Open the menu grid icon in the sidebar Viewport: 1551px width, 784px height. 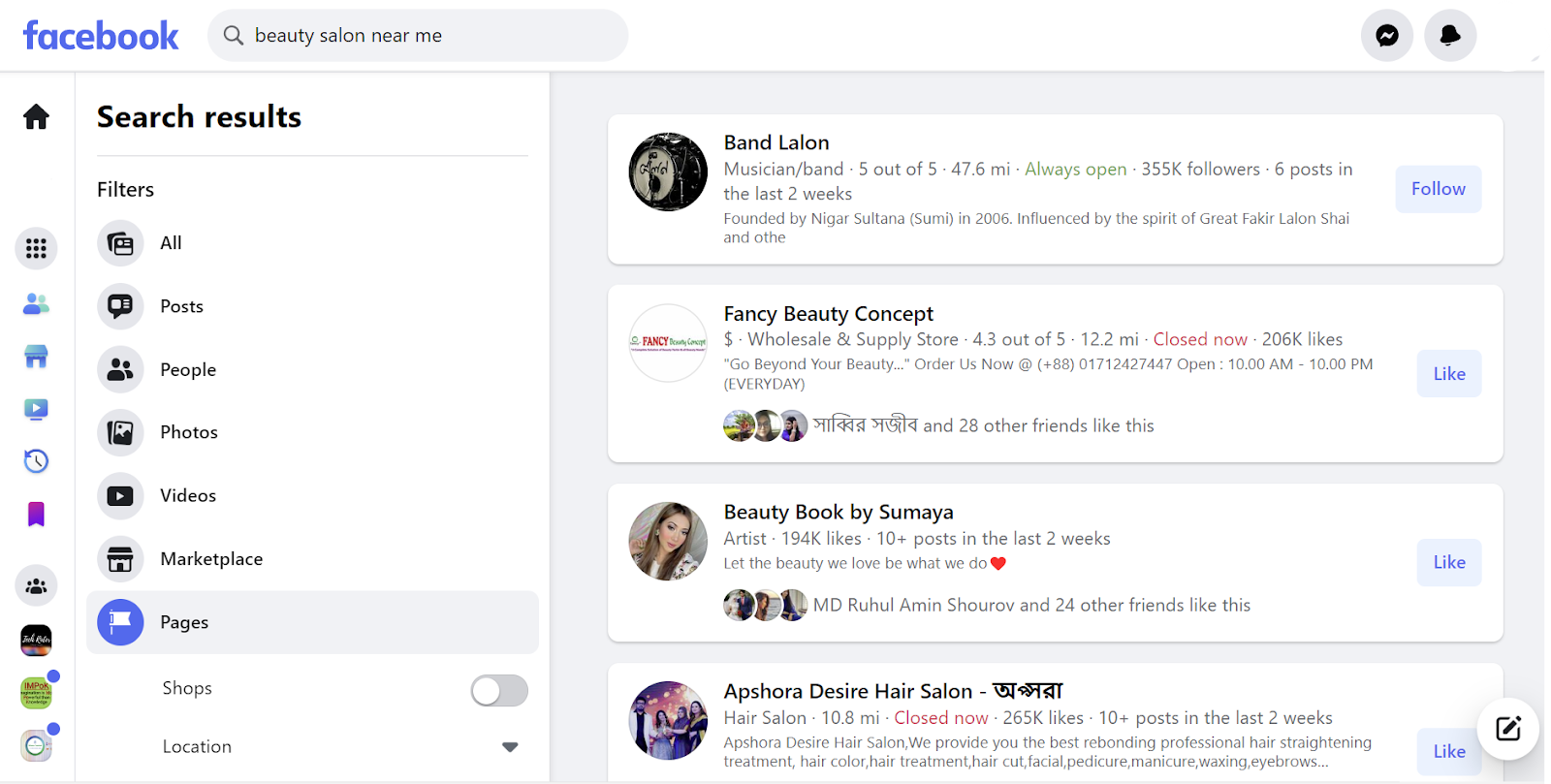(x=36, y=249)
